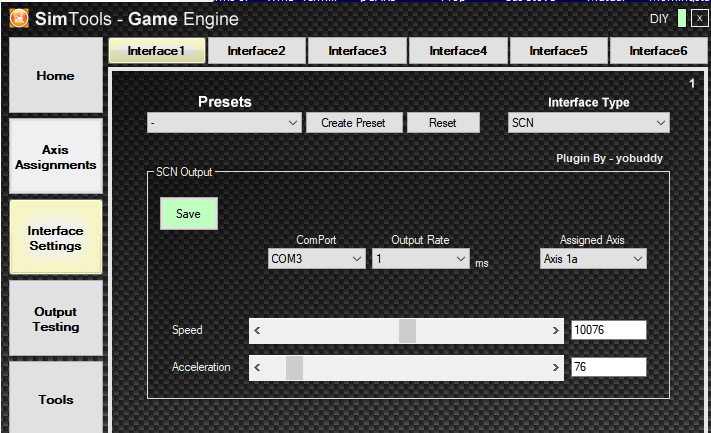Click the Plugin By - yobuddy text

click(x=609, y=158)
